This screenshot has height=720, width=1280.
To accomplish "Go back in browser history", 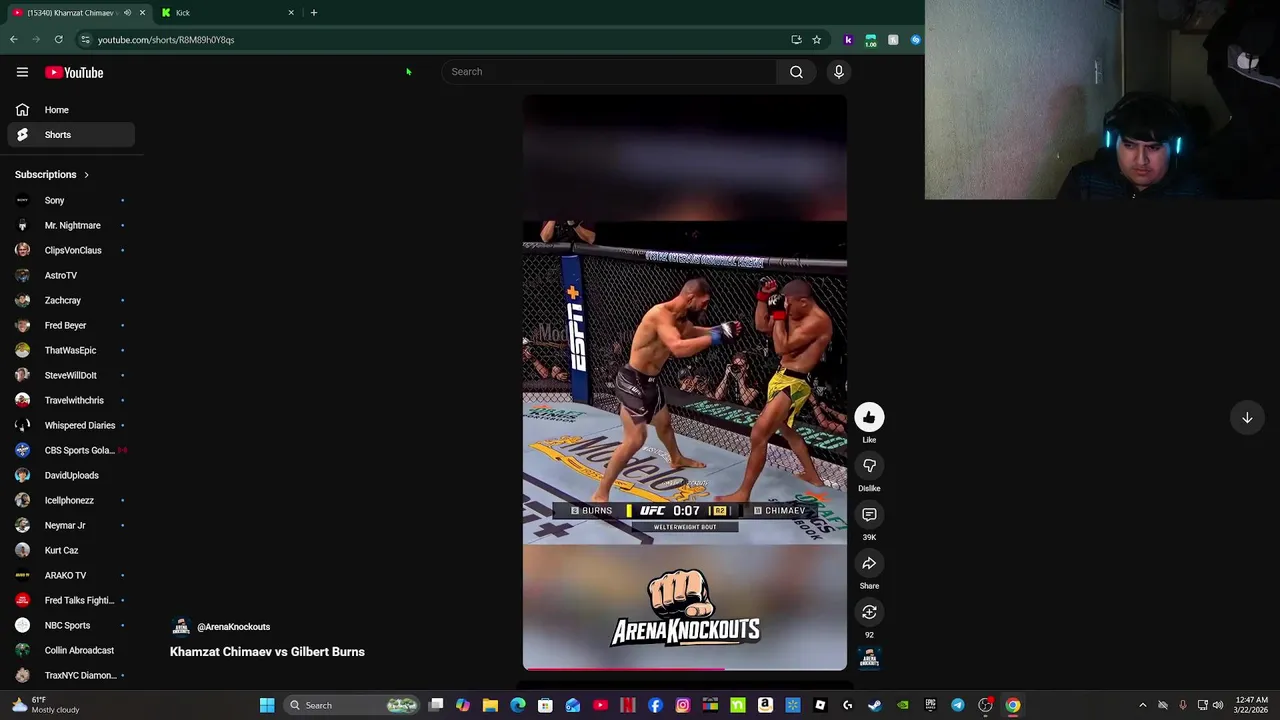I will 14,39.
